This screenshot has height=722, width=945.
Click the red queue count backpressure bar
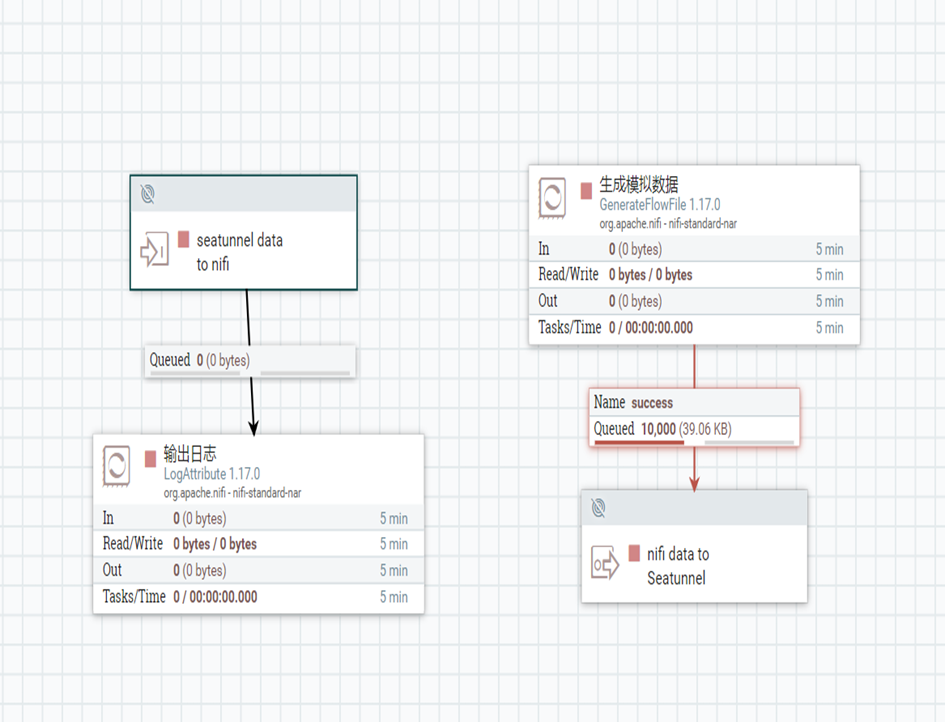click(639, 443)
